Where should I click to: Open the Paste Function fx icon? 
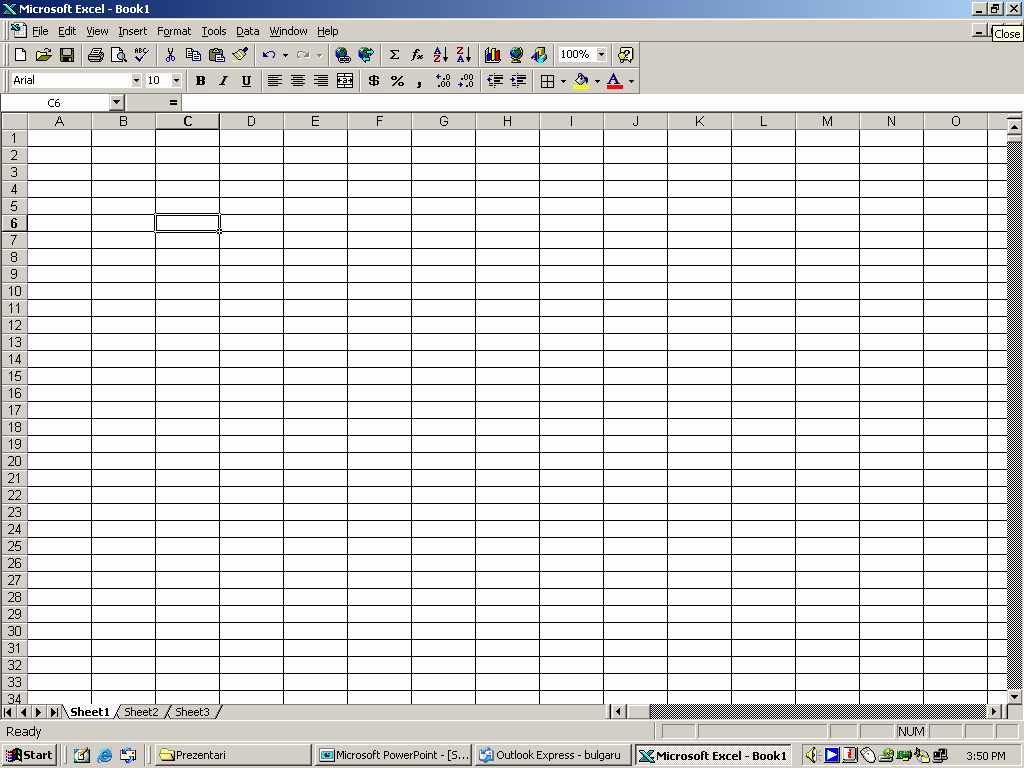[x=417, y=55]
